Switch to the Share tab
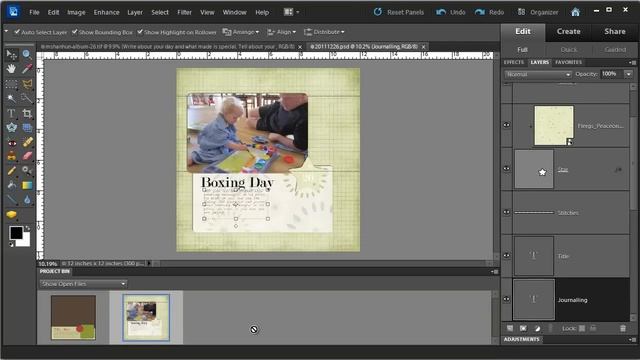The image size is (640, 360). point(615,31)
